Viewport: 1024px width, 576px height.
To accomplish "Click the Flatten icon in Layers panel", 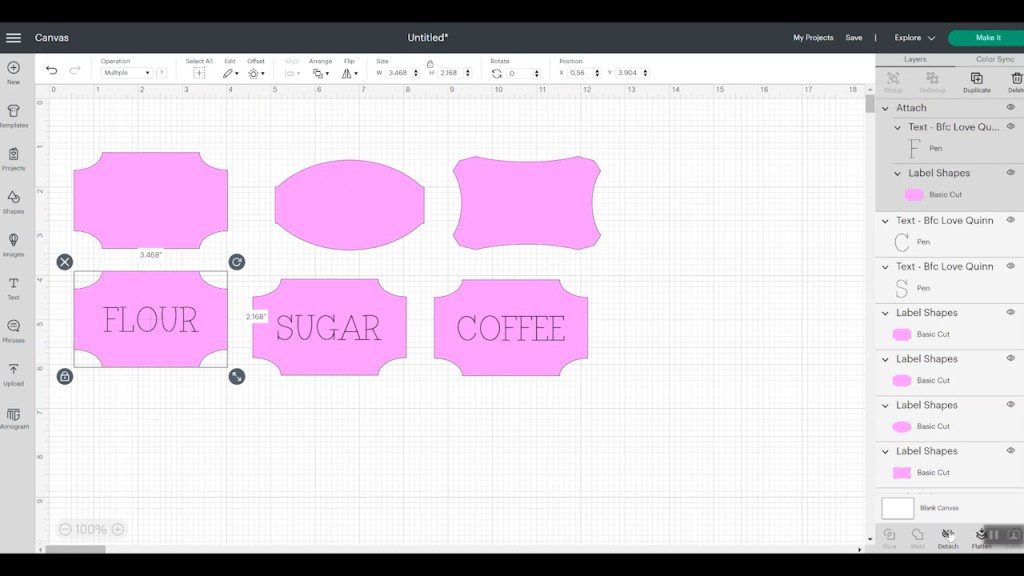I will 981,538.
